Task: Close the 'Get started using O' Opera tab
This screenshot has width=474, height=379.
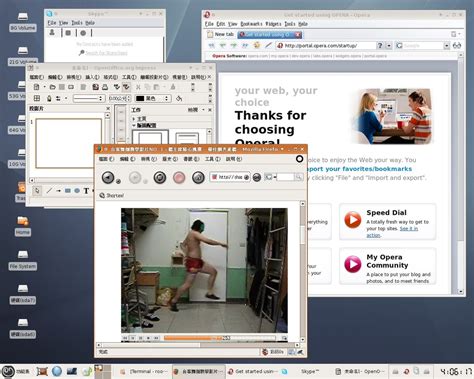Action: pyautogui.click(x=298, y=35)
